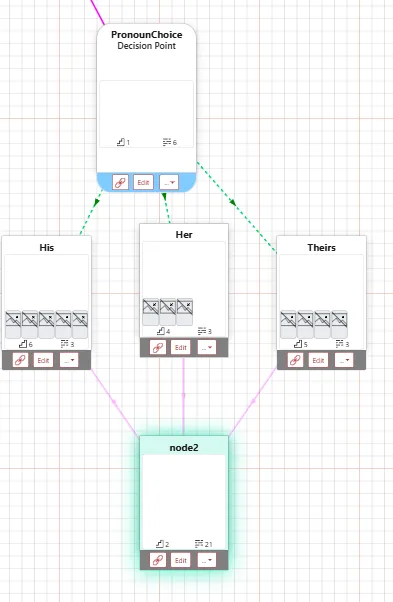Edit the PronounChoice decision point
This screenshot has height=602, width=393.
coord(143,182)
